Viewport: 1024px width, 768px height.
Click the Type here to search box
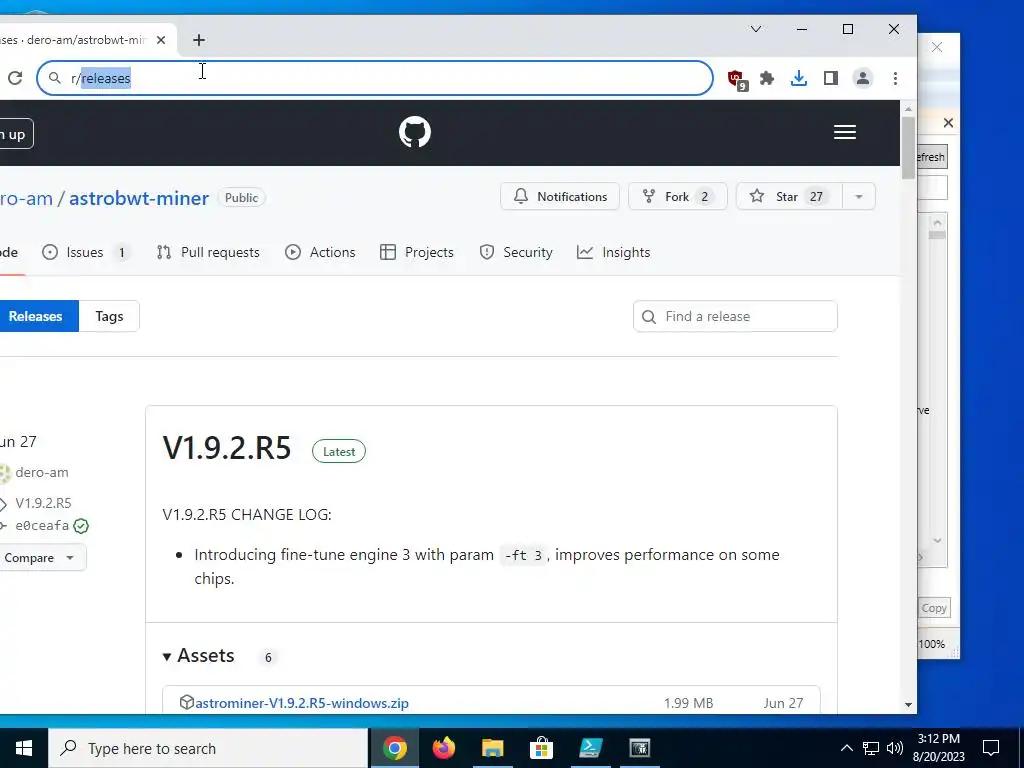(x=208, y=748)
